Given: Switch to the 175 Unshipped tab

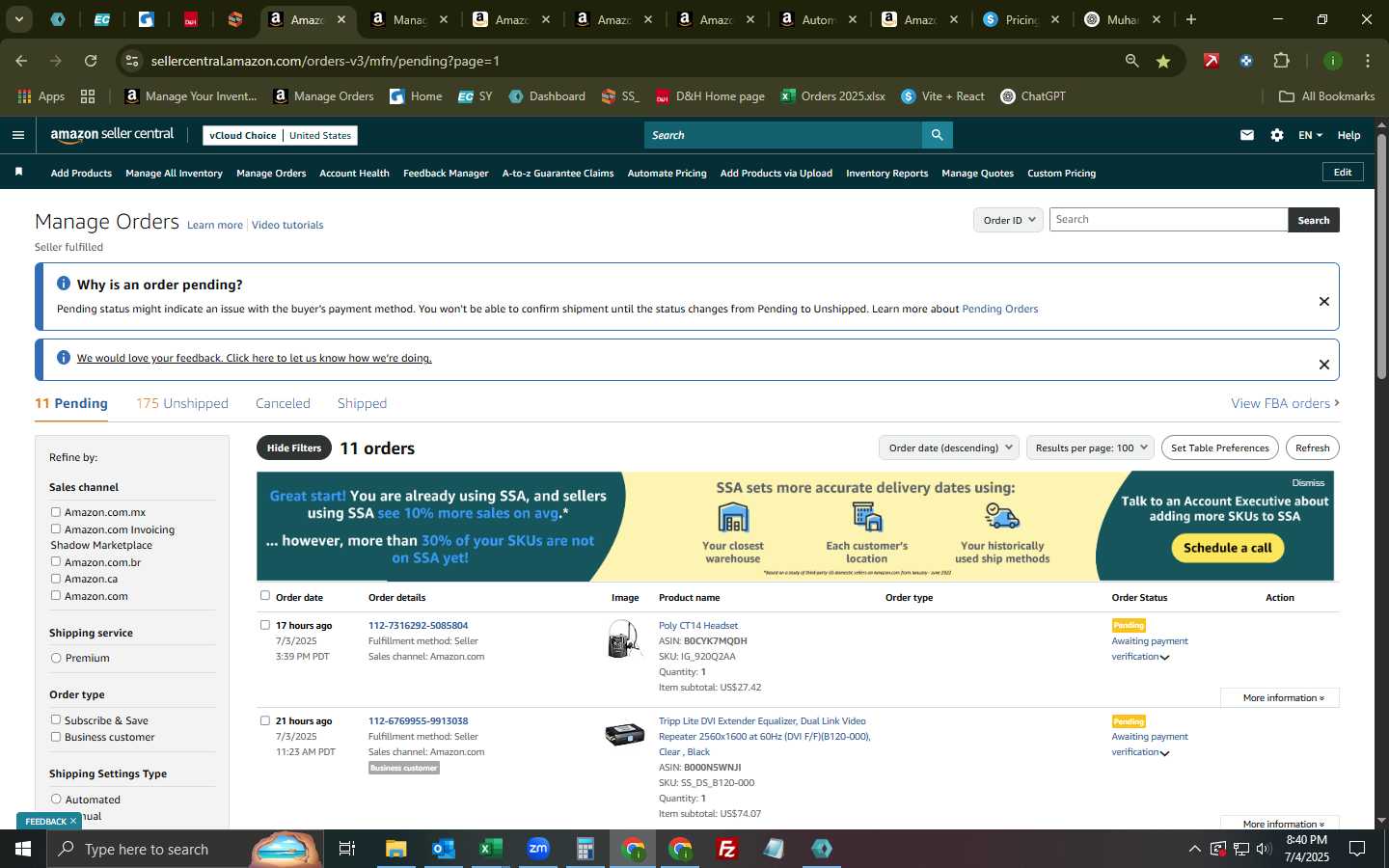Looking at the screenshot, I should [182, 403].
